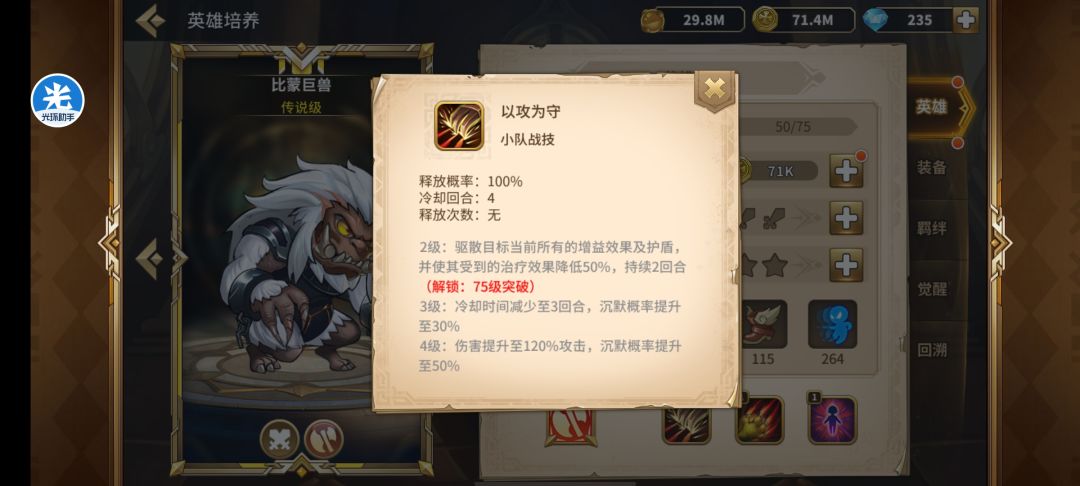1080x486 pixels.
Task: Switch to the 羁绊 tab
Action: point(932,228)
